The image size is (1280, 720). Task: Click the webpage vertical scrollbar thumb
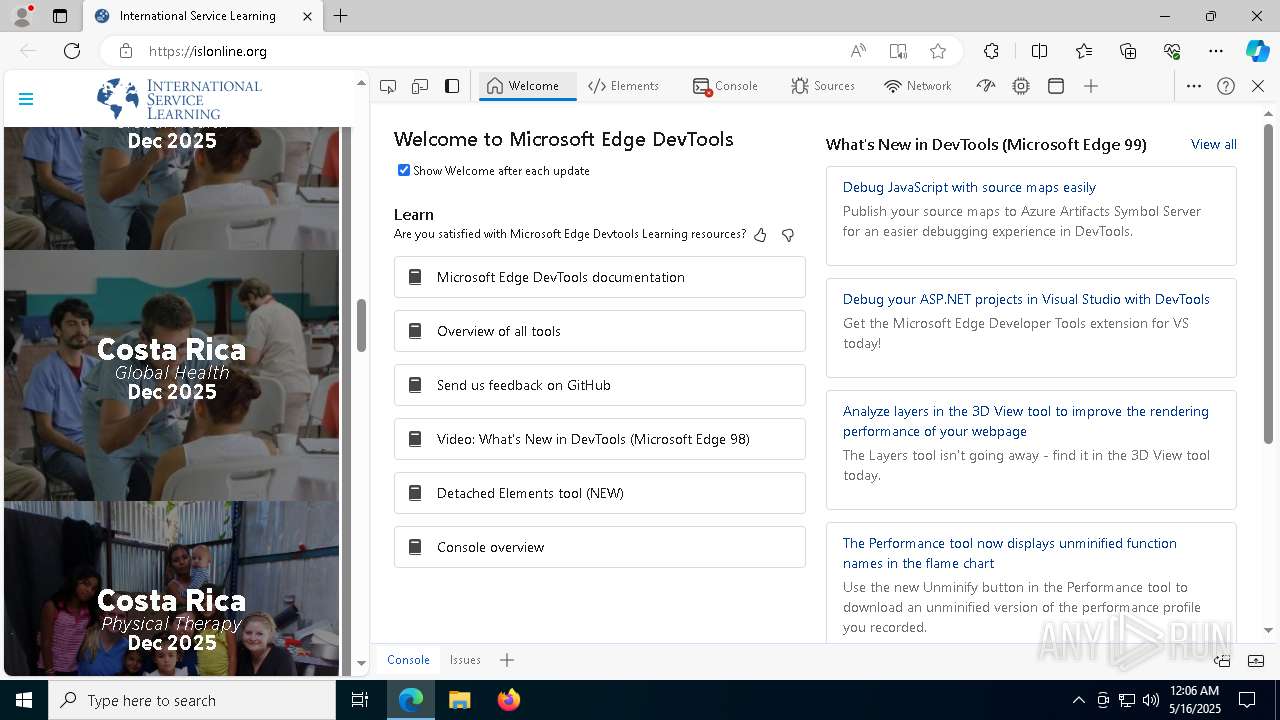tap(361, 325)
